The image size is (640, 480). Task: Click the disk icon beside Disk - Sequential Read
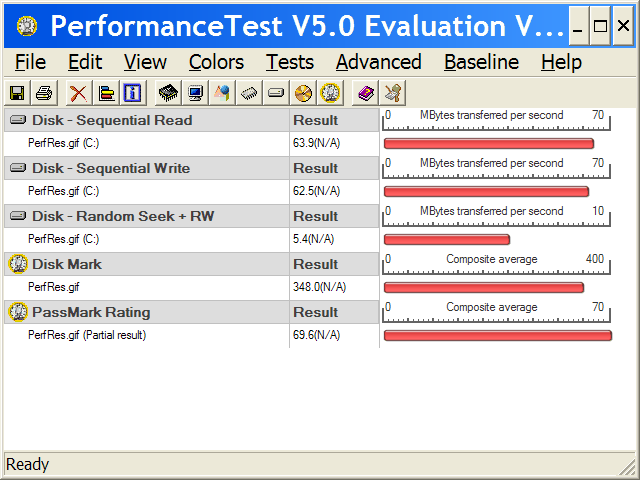click(18, 120)
